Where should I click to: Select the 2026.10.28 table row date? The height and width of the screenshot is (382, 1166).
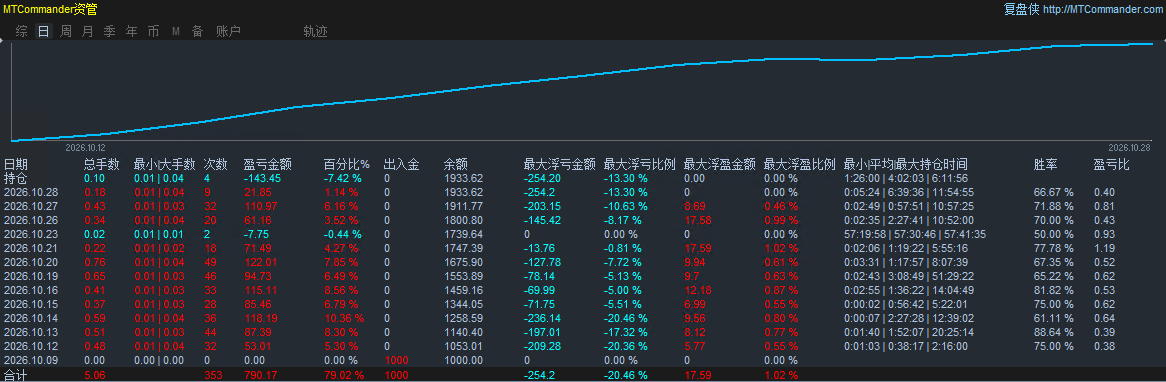click(x=29, y=192)
